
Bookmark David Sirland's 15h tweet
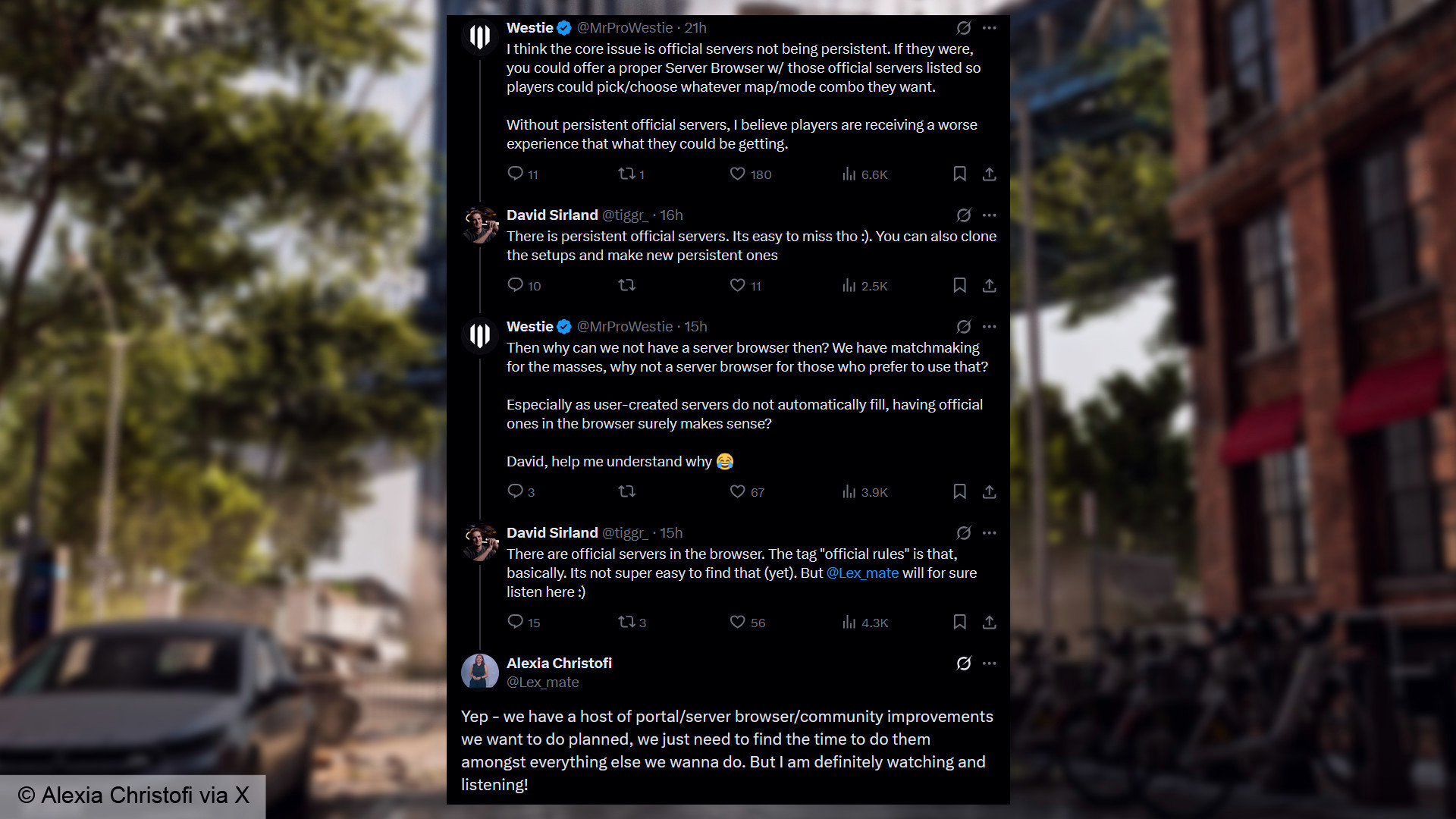pyautogui.click(x=959, y=623)
